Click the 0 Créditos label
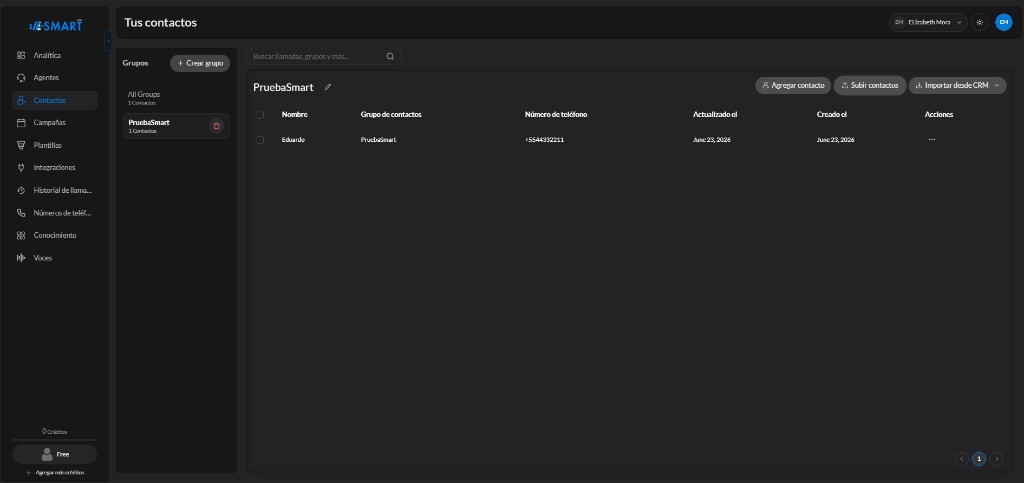The image size is (1024, 483). click(x=55, y=431)
